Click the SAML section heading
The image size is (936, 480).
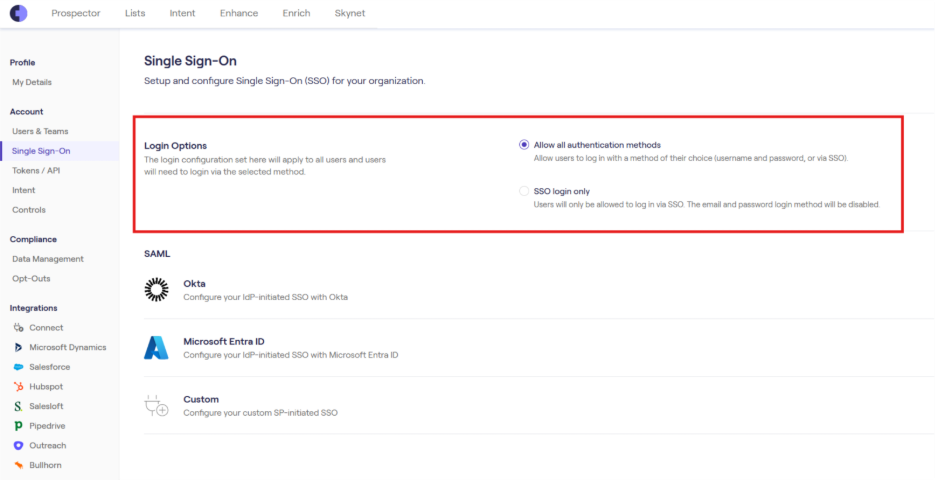pos(157,254)
